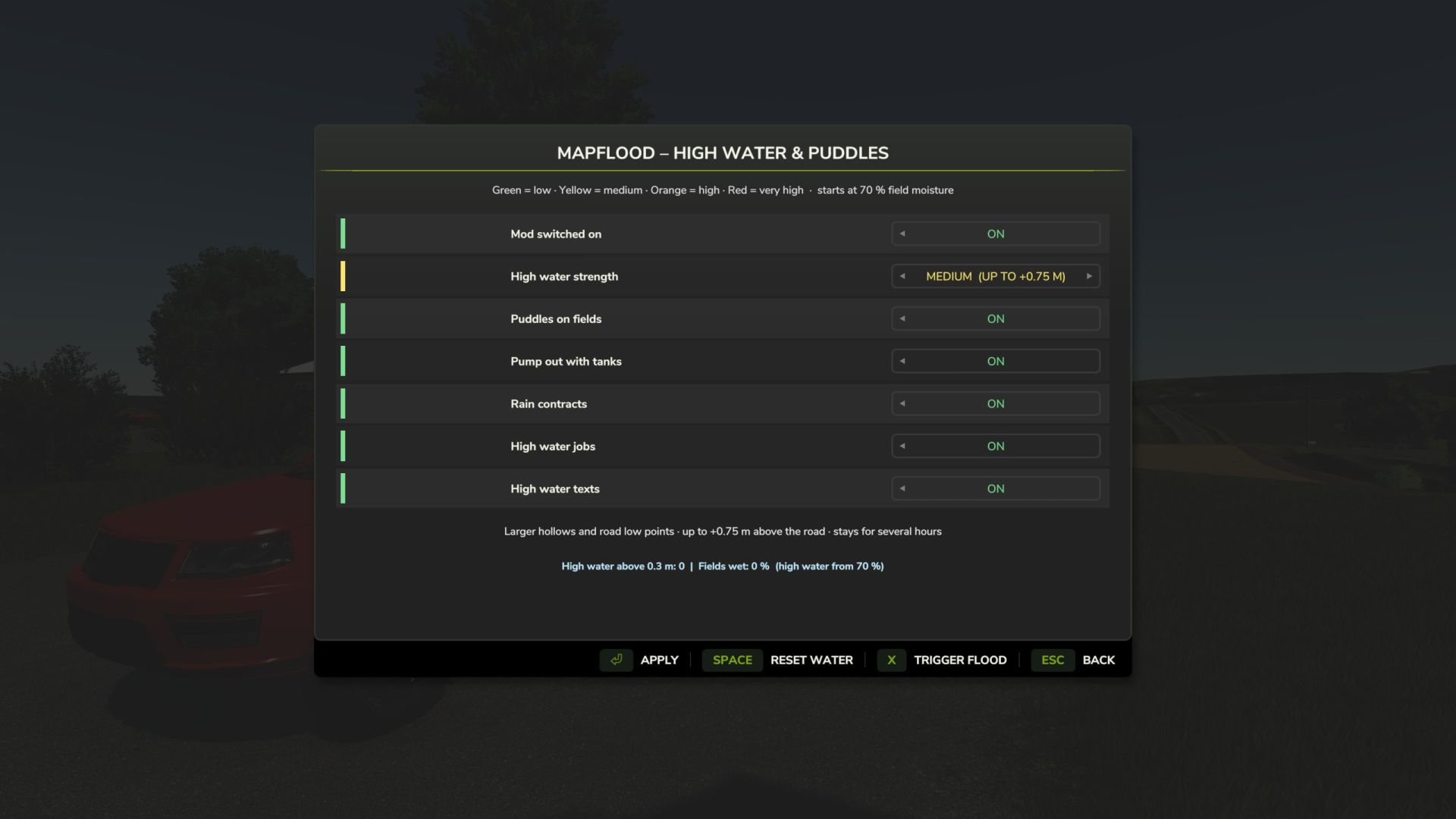1456x819 pixels.
Task: Click left arrow on Mod switched on
Action: 902,234
